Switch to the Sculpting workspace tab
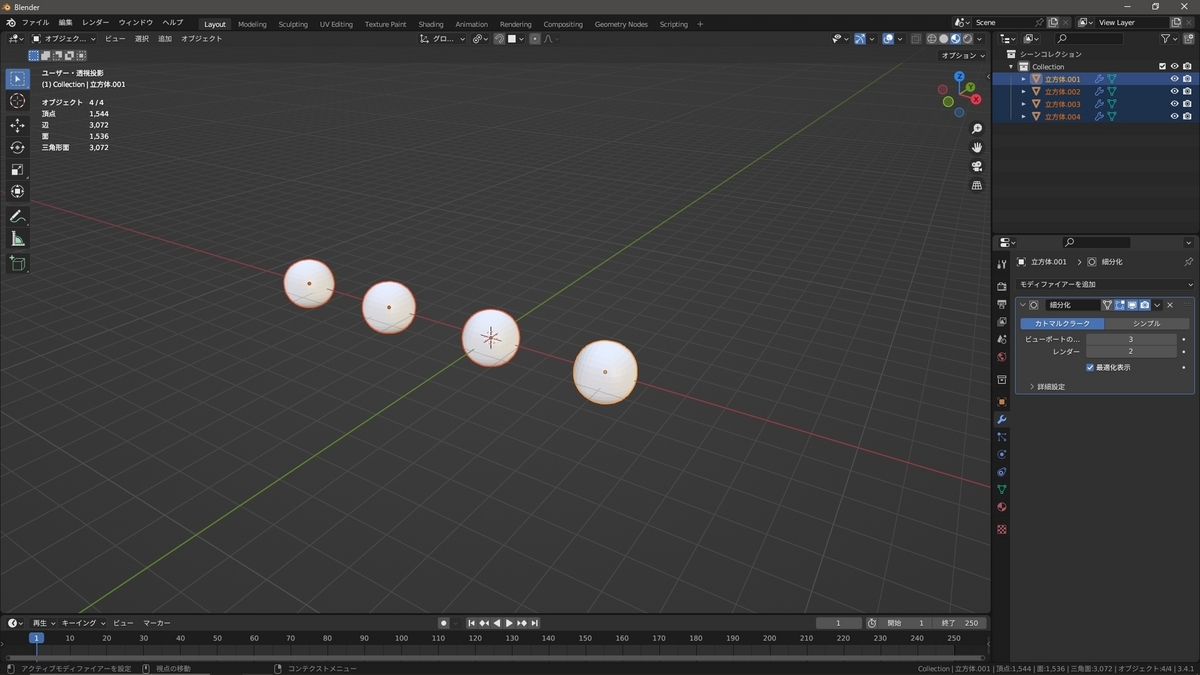The height and width of the screenshot is (675, 1200). (293, 24)
